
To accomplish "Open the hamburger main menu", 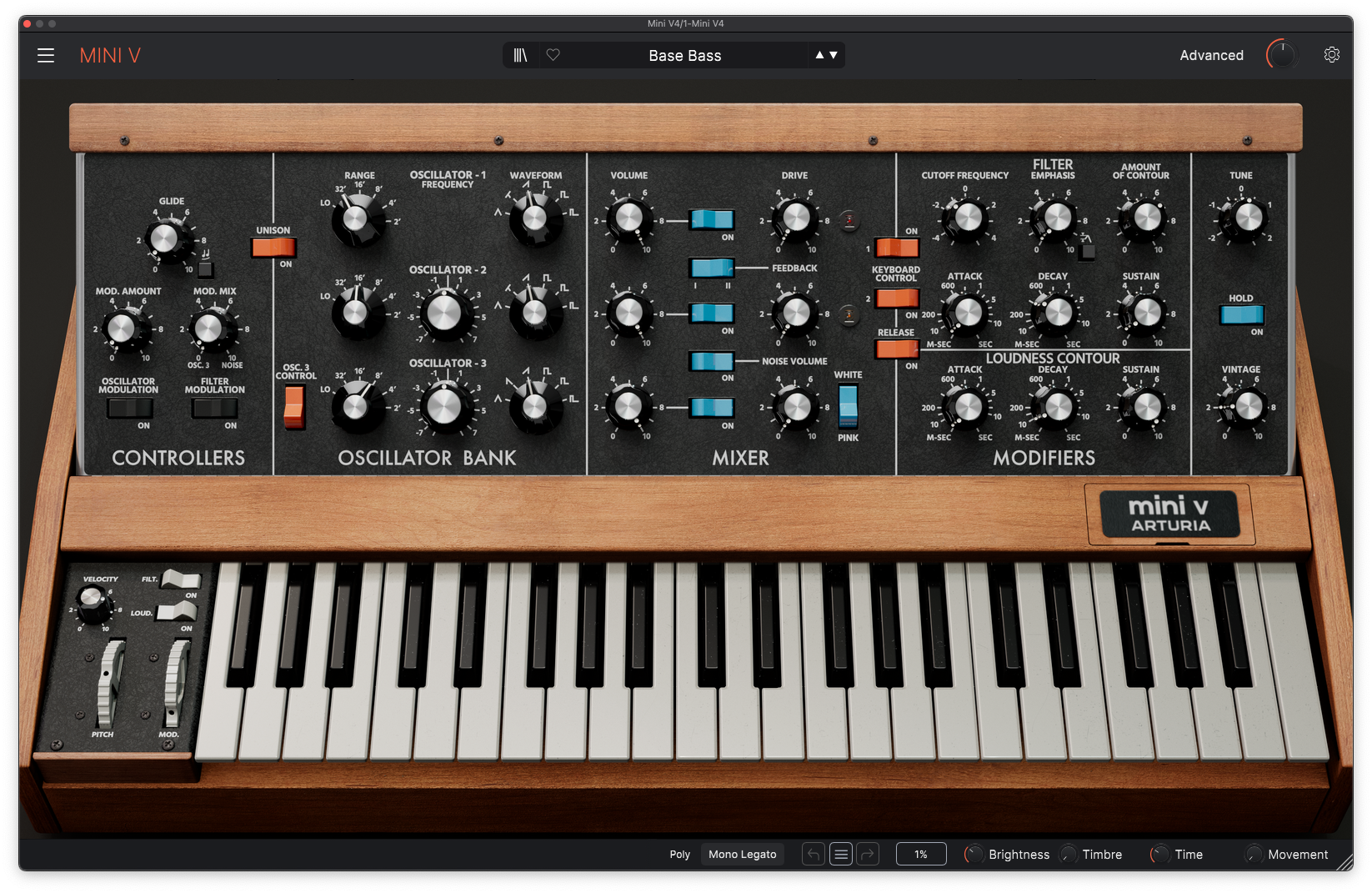I will [45, 55].
